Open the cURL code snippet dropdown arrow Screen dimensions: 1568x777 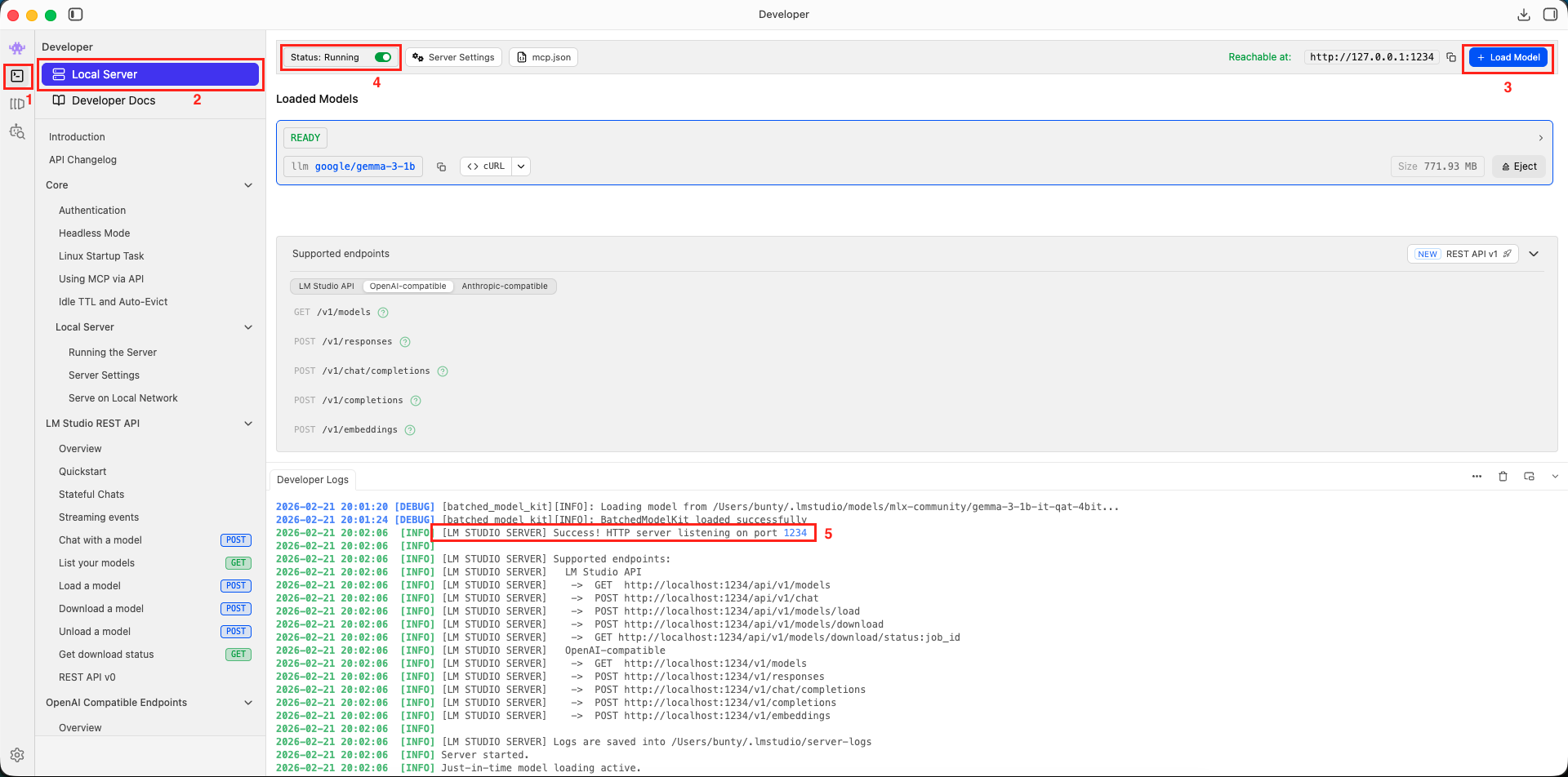point(521,166)
